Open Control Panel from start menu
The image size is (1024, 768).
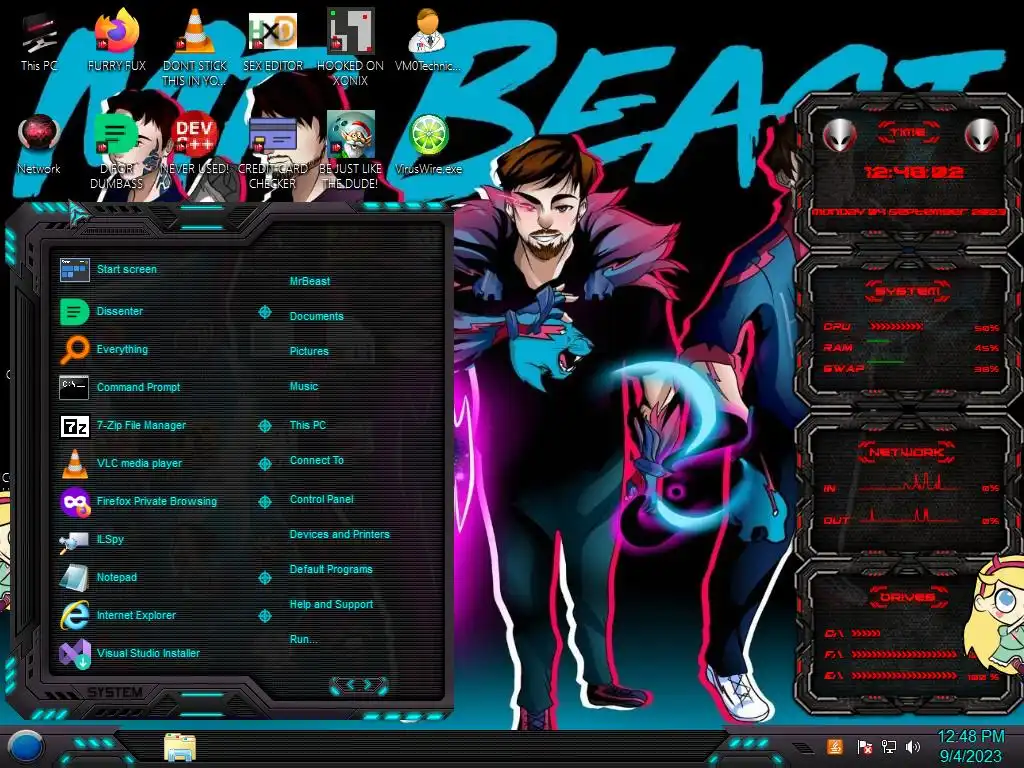(x=321, y=500)
